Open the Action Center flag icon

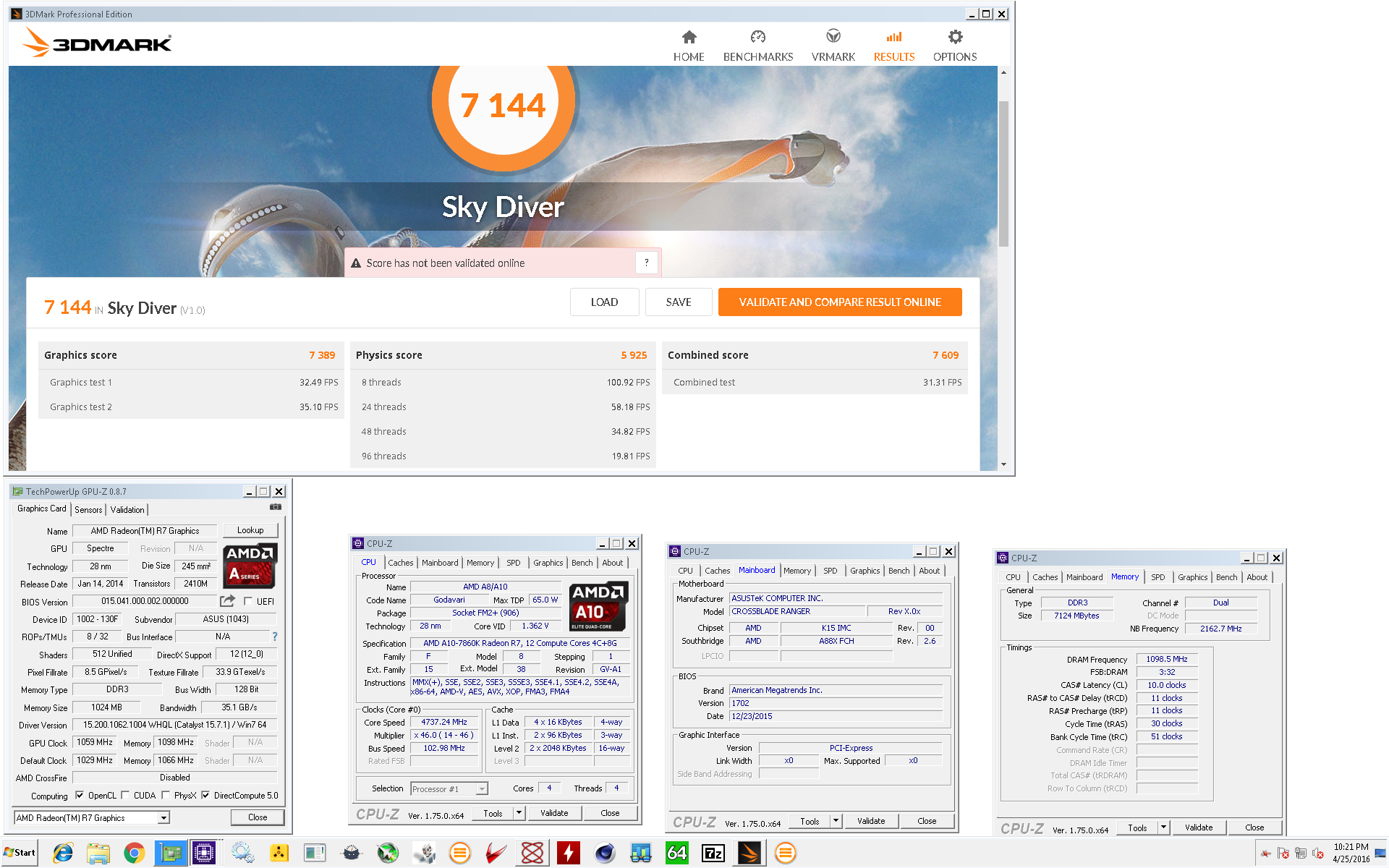[1283, 853]
